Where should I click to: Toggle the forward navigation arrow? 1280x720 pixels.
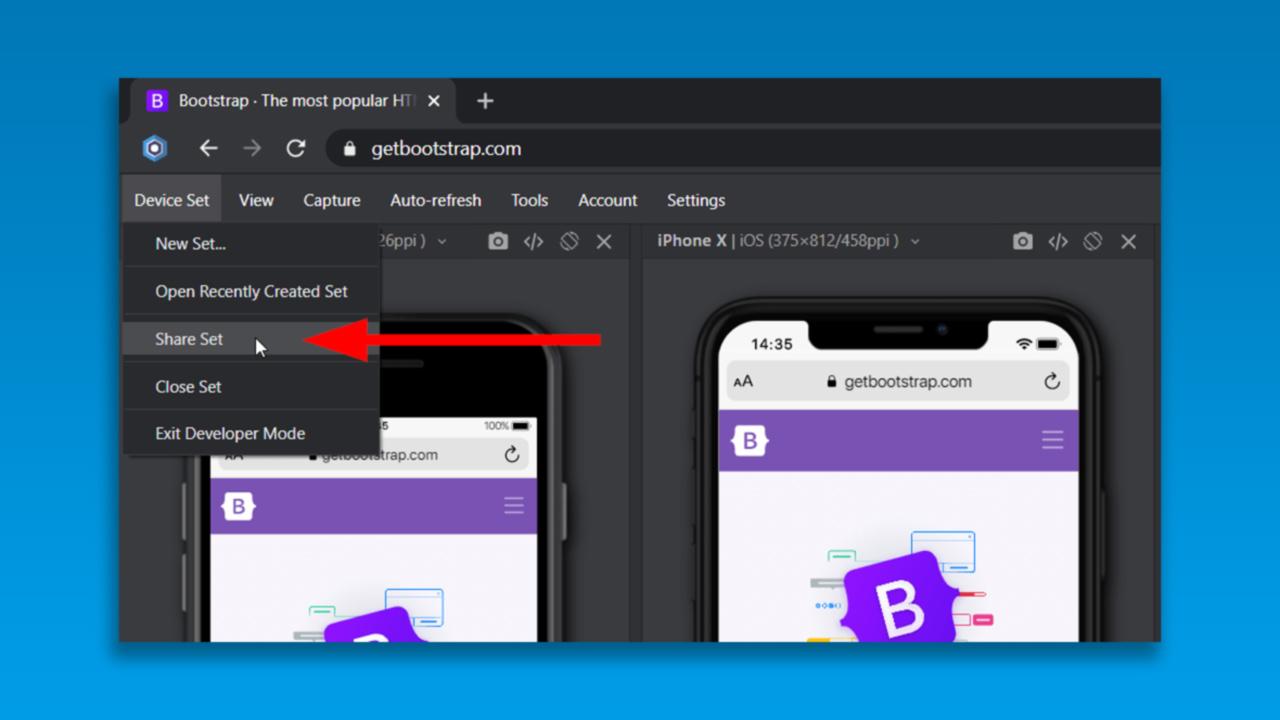pos(252,147)
